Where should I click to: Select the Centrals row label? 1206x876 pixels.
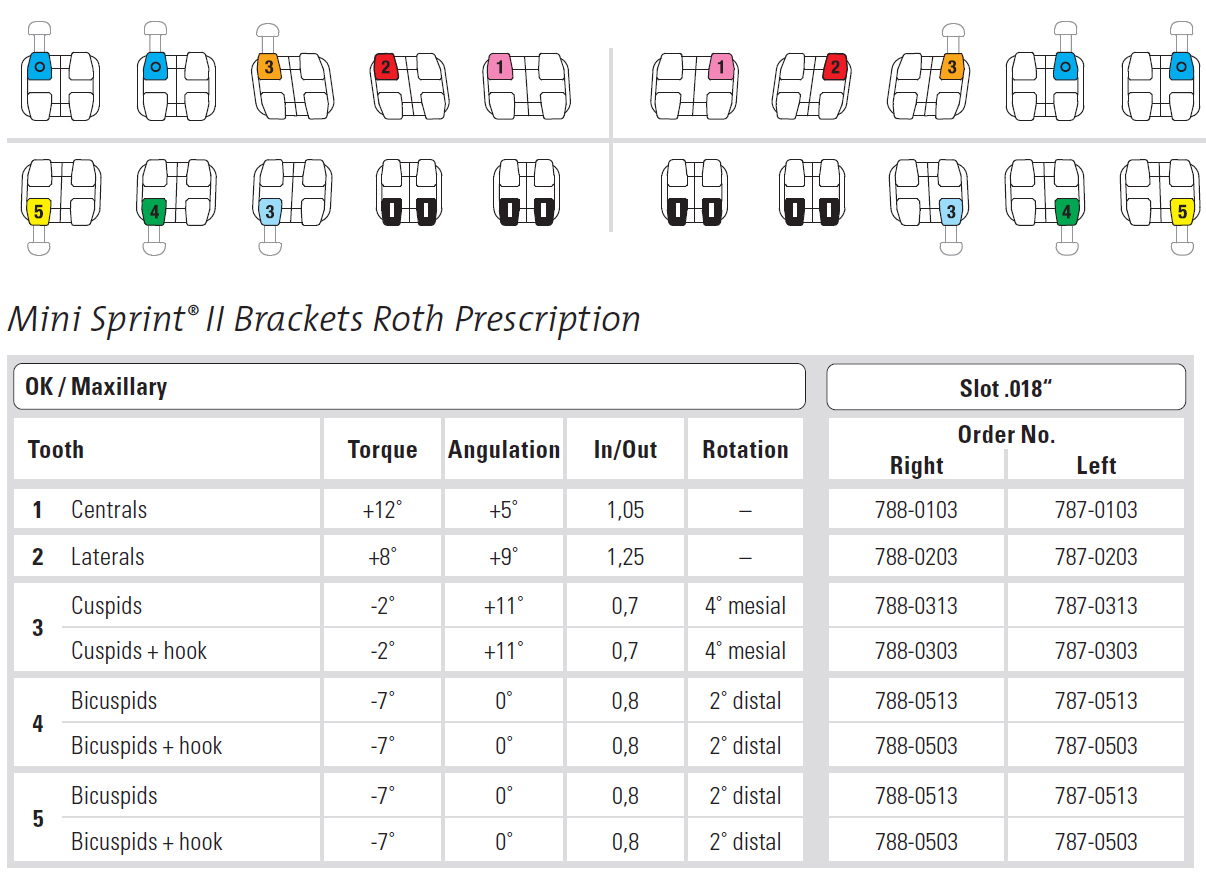point(109,510)
